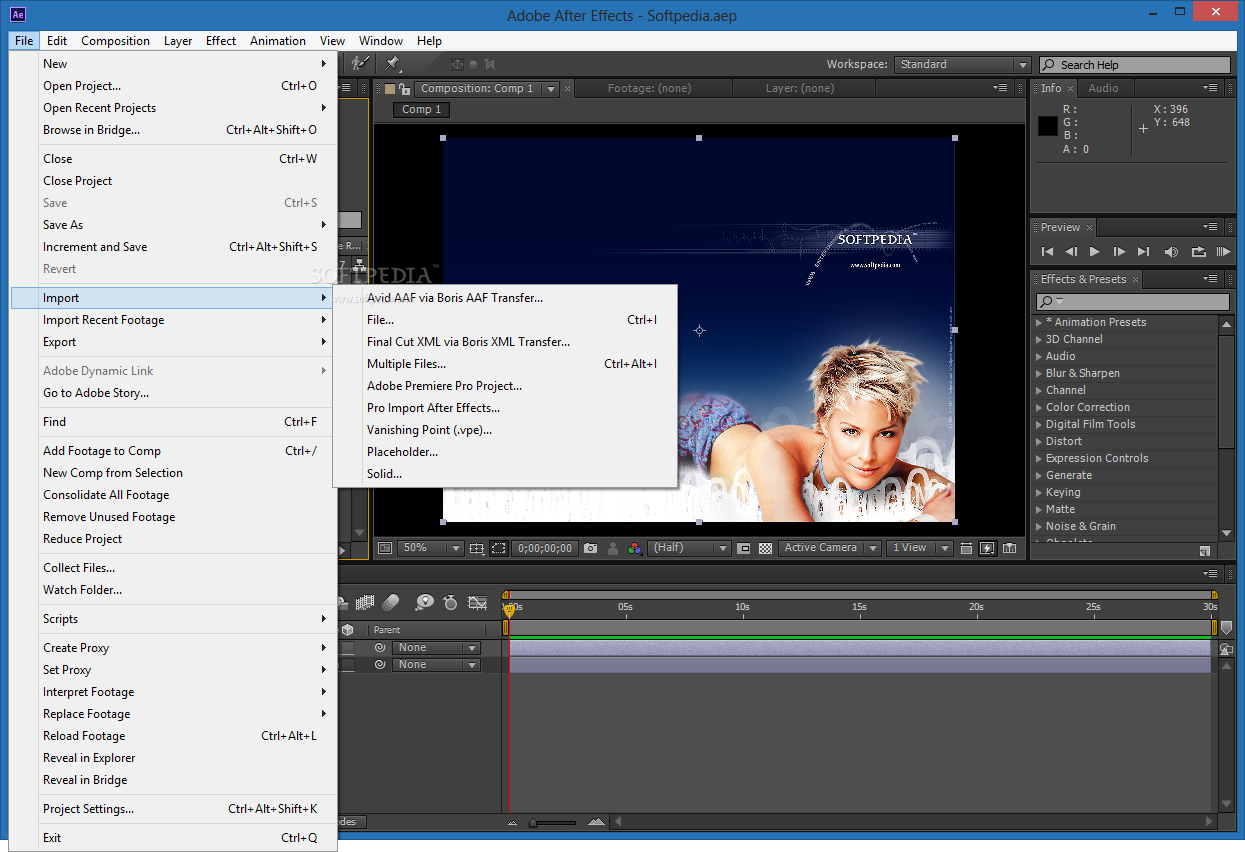The image size is (1245, 852).
Task: Toggle Loop options in Preview panel
Action: [x=1198, y=252]
